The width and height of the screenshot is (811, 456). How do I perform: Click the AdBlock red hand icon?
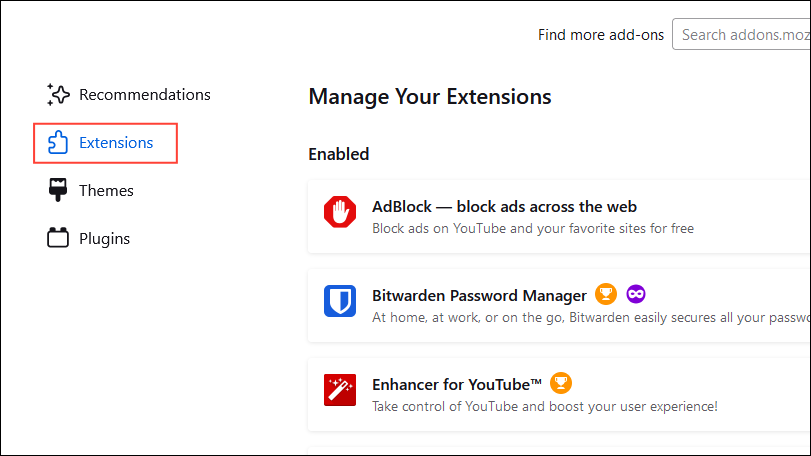click(x=340, y=212)
